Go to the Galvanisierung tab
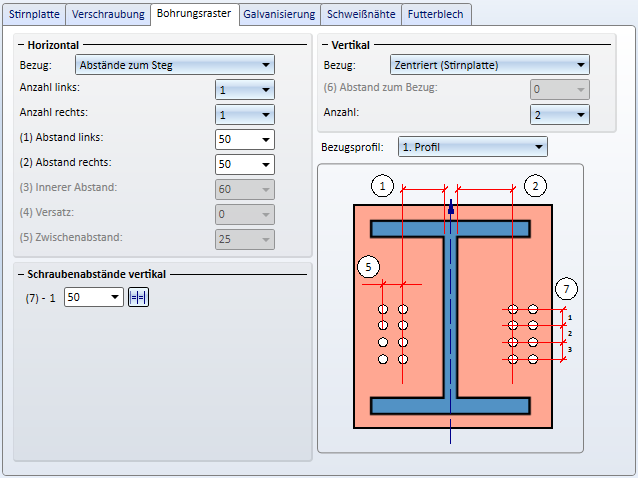 (279, 14)
